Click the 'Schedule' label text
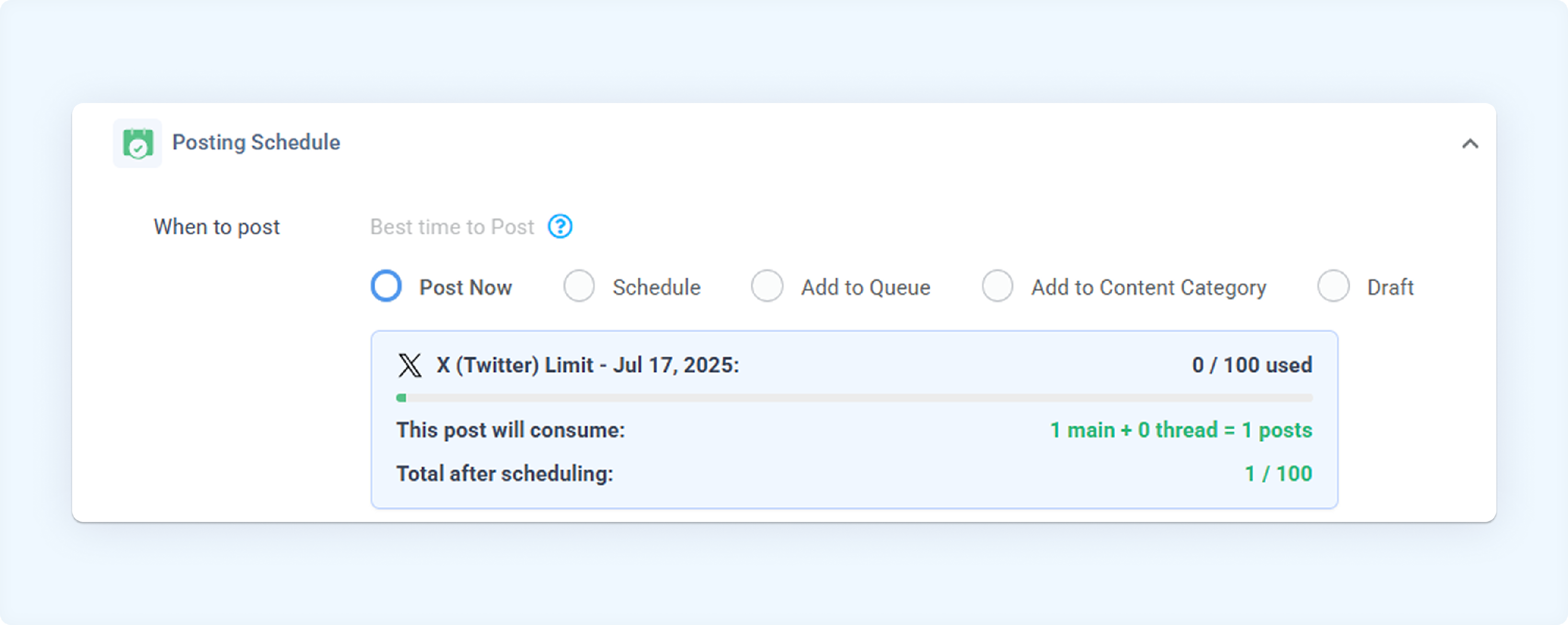The height and width of the screenshot is (625, 1568). [657, 287]
